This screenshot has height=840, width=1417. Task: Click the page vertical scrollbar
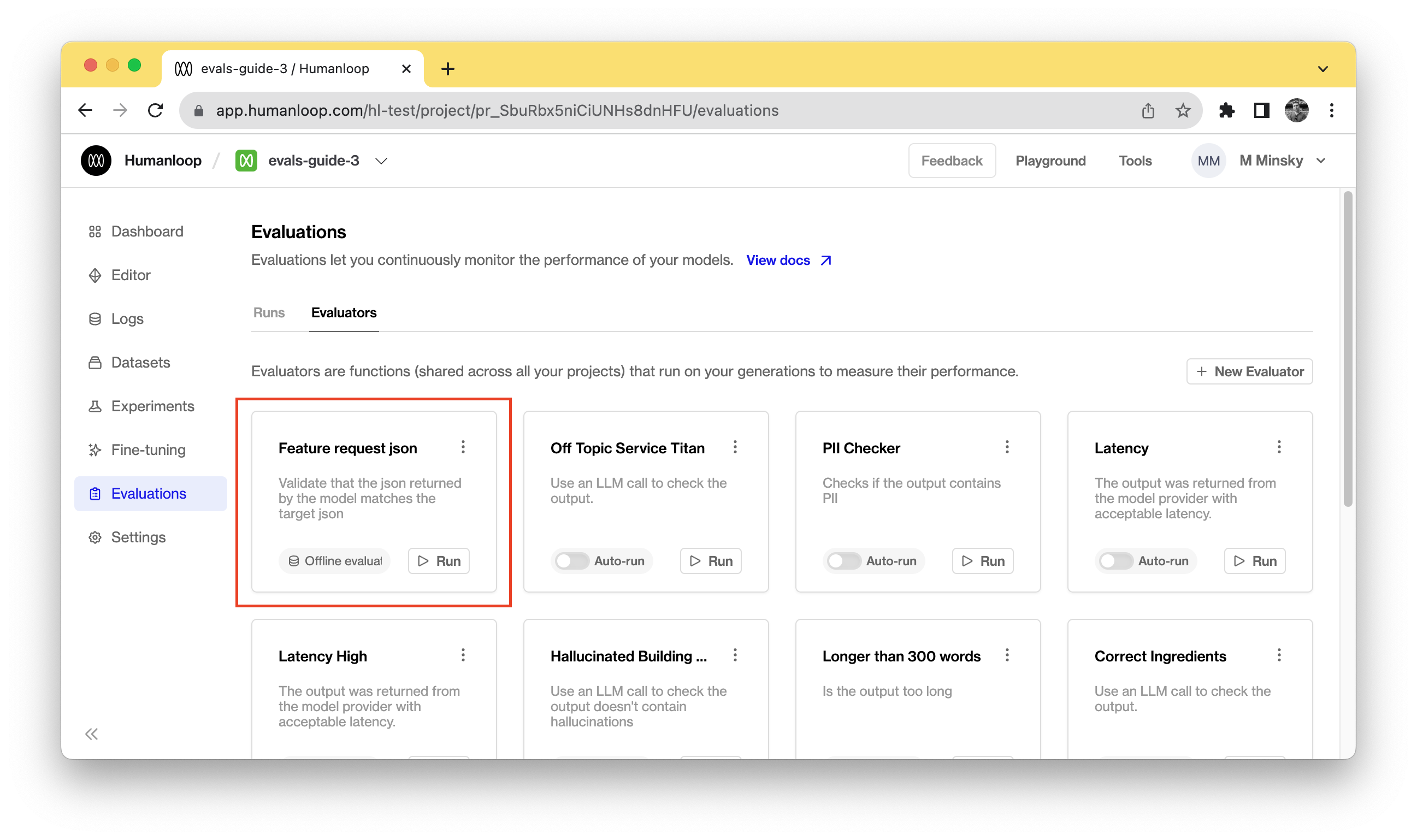coord(1348,349)
